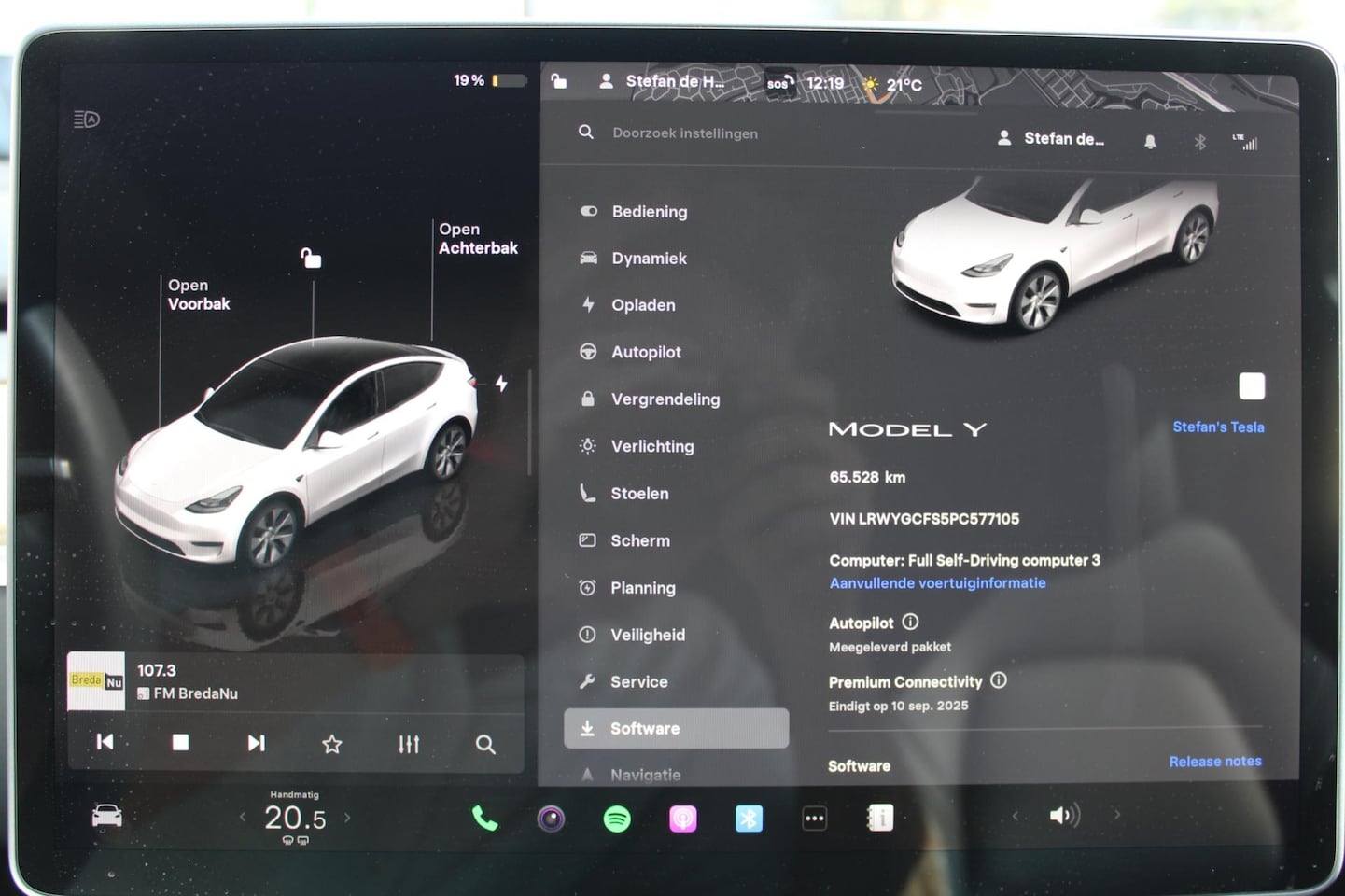Open the audio equalizer settings icon
The image size is (1345, 896).
(409, 744)
